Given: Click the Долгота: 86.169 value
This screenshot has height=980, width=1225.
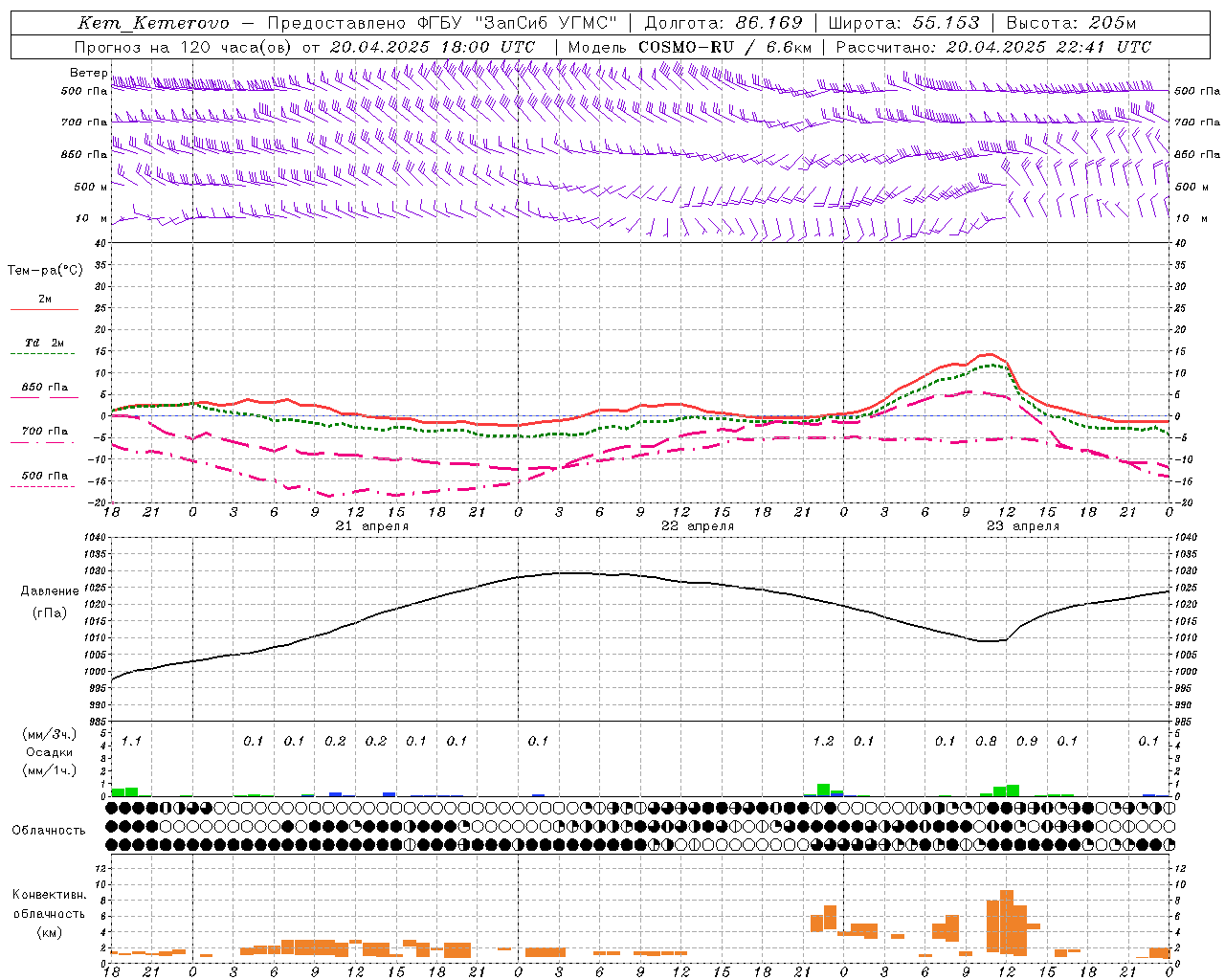Looking at the screenshot, I should pyautogui.click(x=724, y=23).
